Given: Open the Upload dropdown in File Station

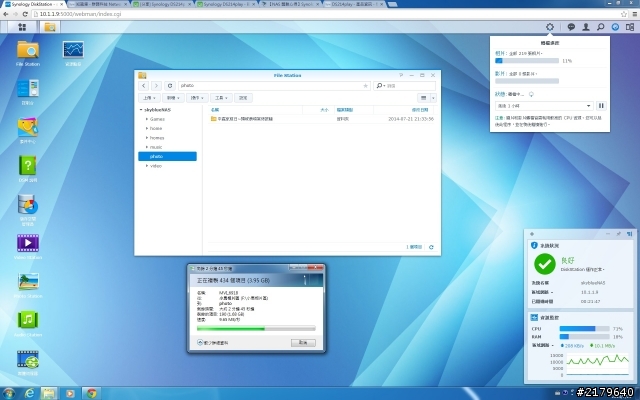Looking at the screenshot, I should click(x=149, y=98).
